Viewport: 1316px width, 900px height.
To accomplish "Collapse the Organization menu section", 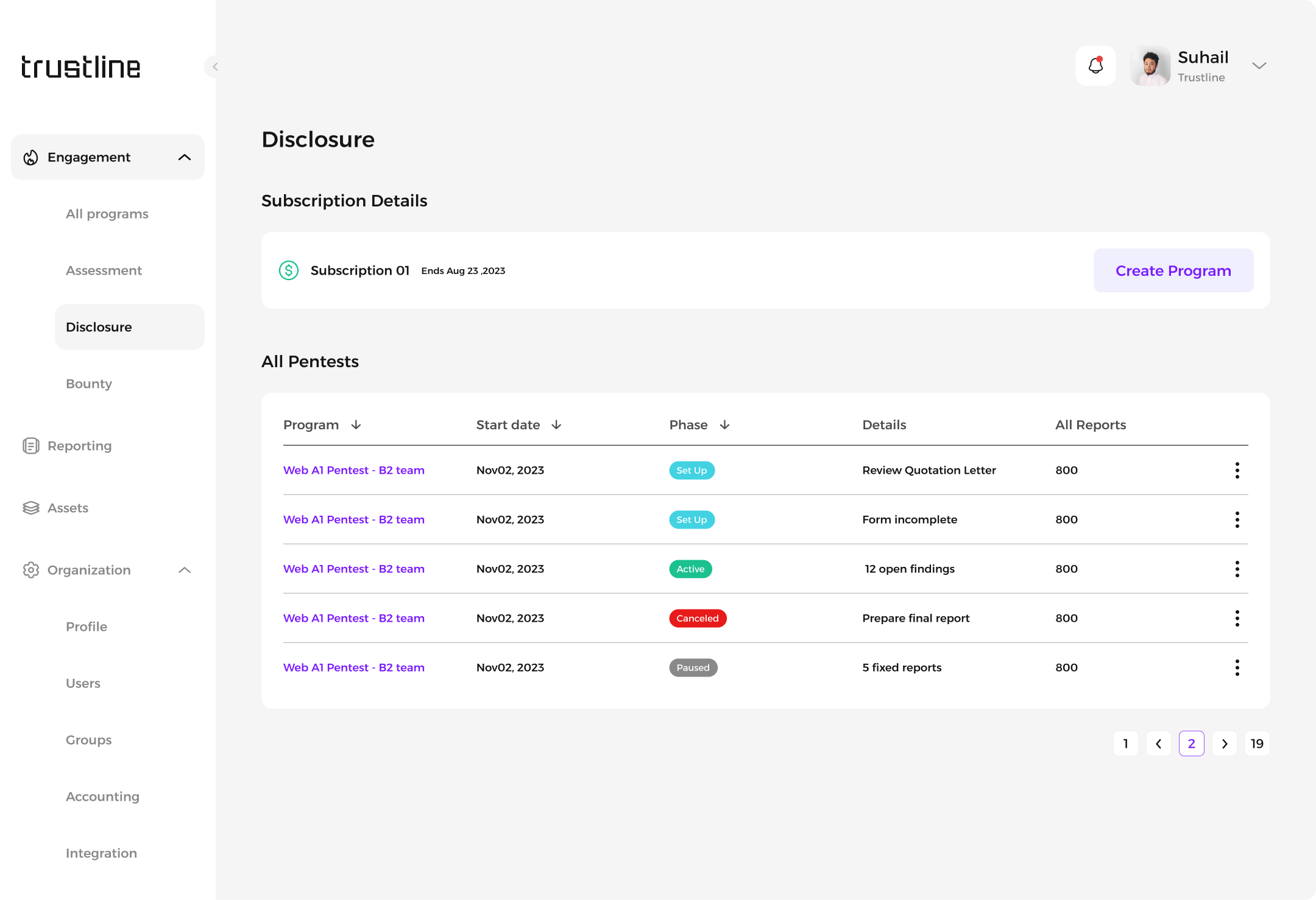I will point(185,570).
